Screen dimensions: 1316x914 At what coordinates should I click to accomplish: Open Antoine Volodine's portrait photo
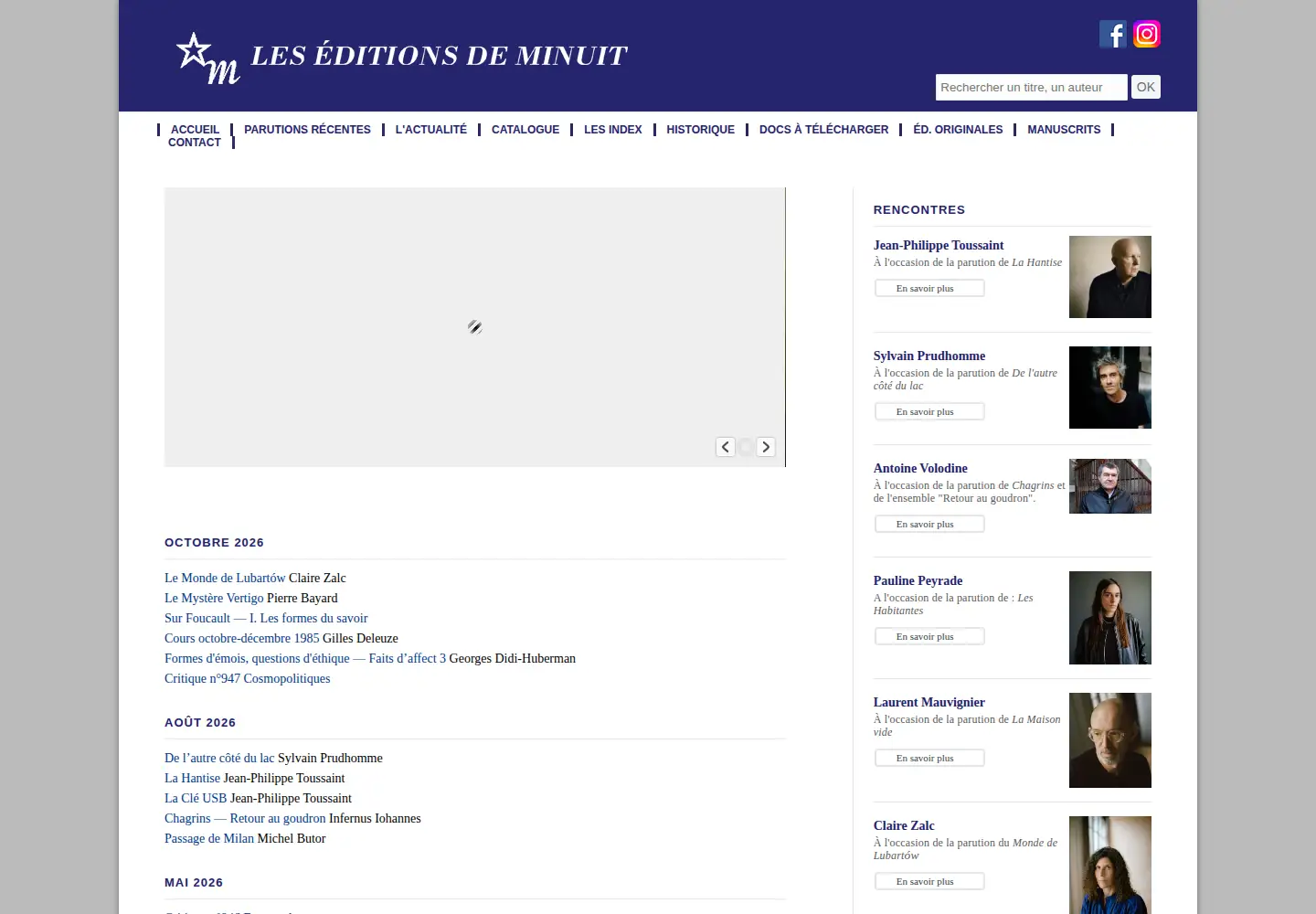pos(1110,486)
